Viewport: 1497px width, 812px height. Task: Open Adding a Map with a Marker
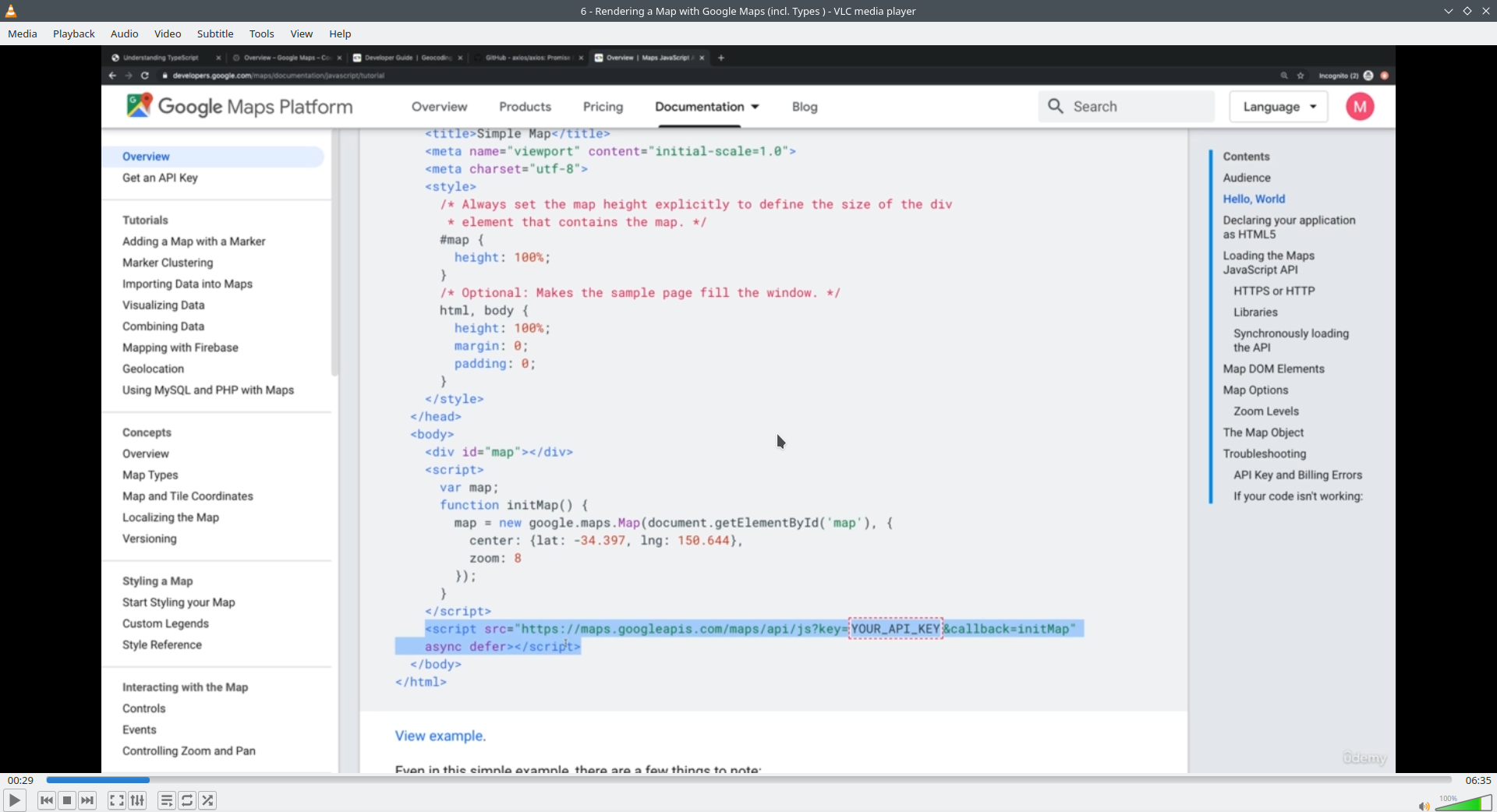tap(194, 242)
